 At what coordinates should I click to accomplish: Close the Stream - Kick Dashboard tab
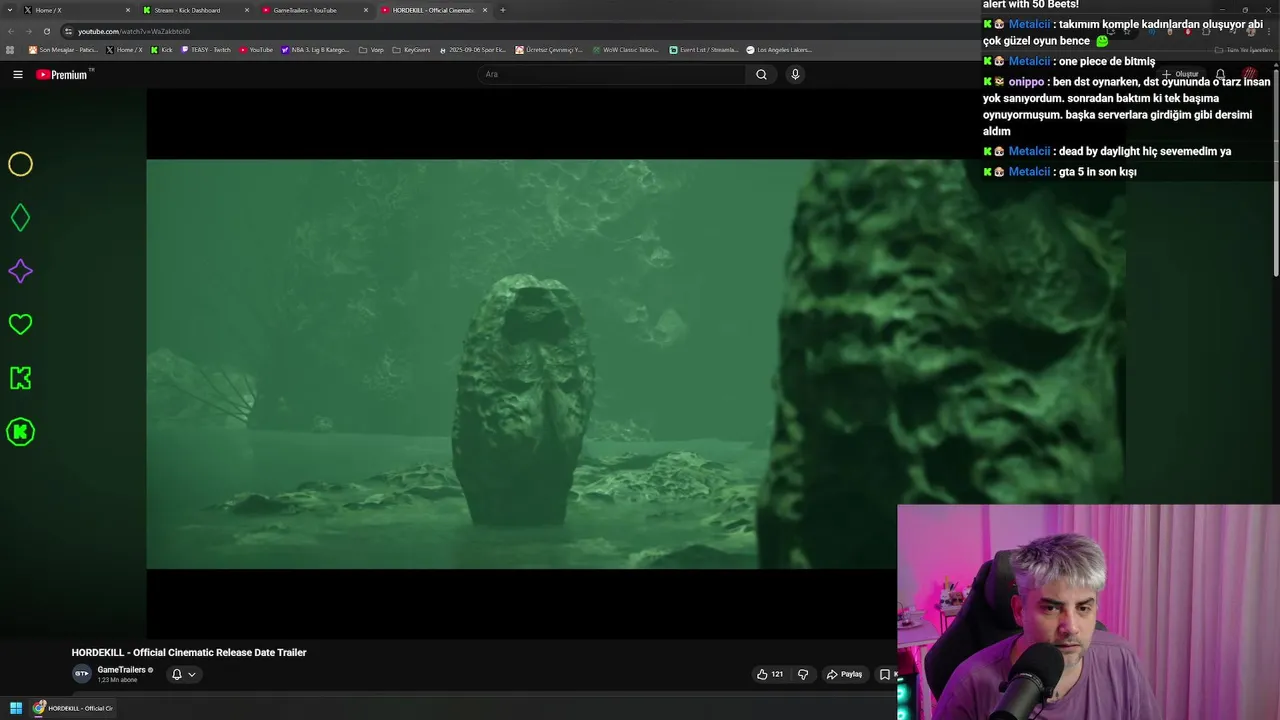coord(247,10)
